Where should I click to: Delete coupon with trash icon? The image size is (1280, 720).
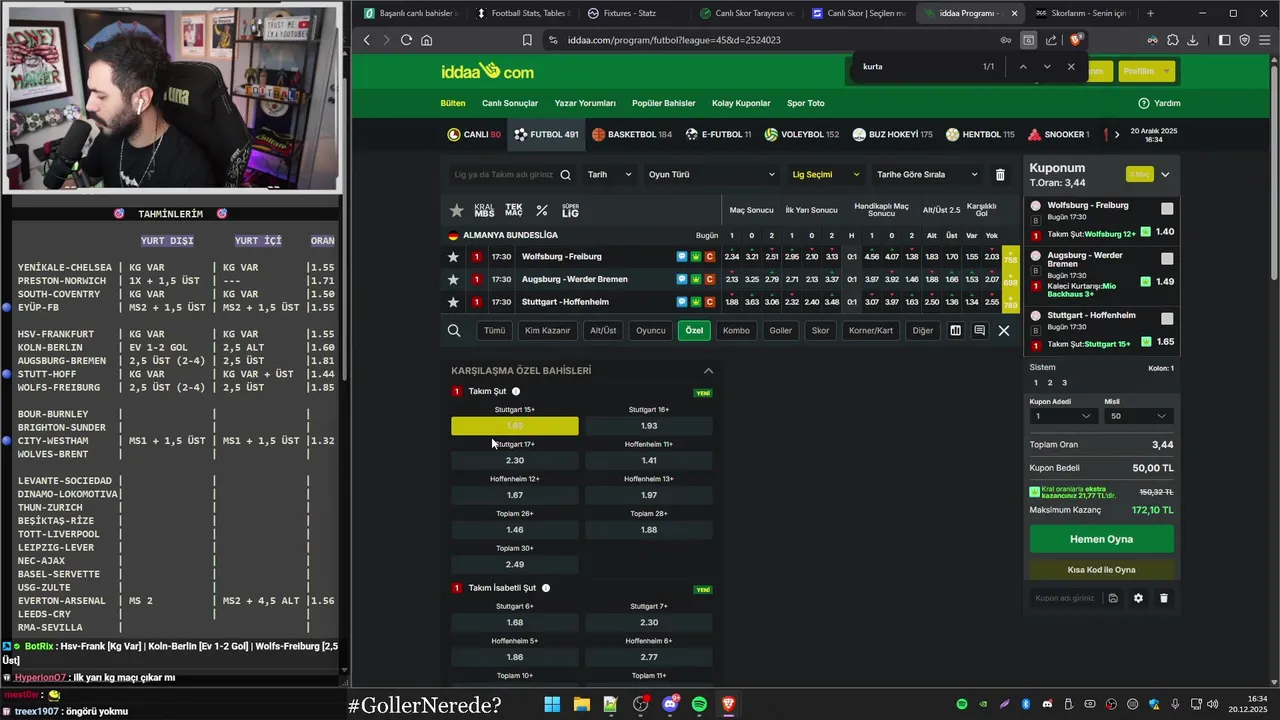[1163, 598]
